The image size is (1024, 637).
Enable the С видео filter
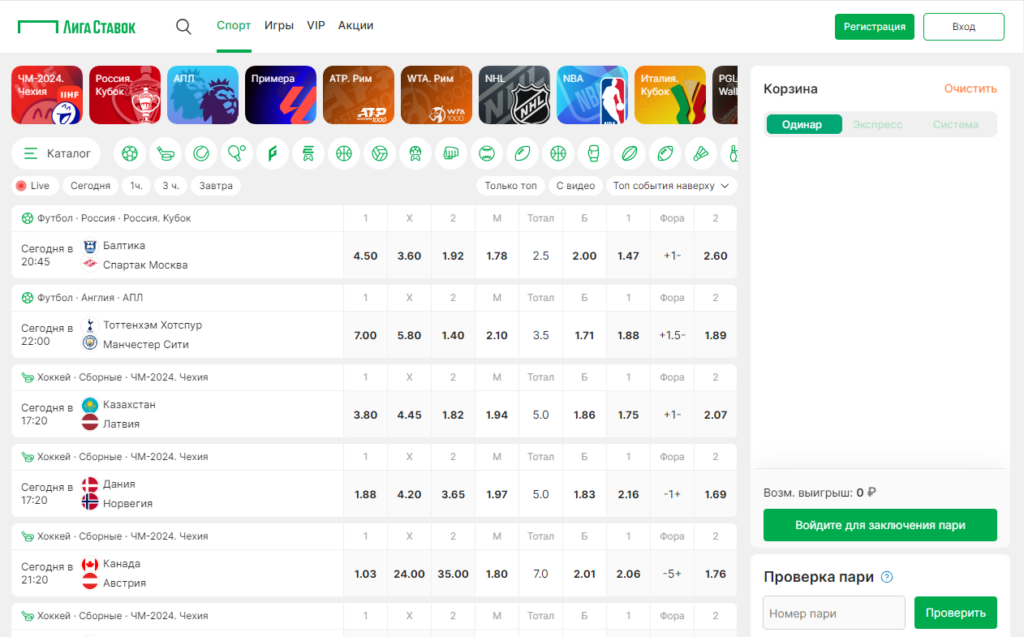[575, 186]
